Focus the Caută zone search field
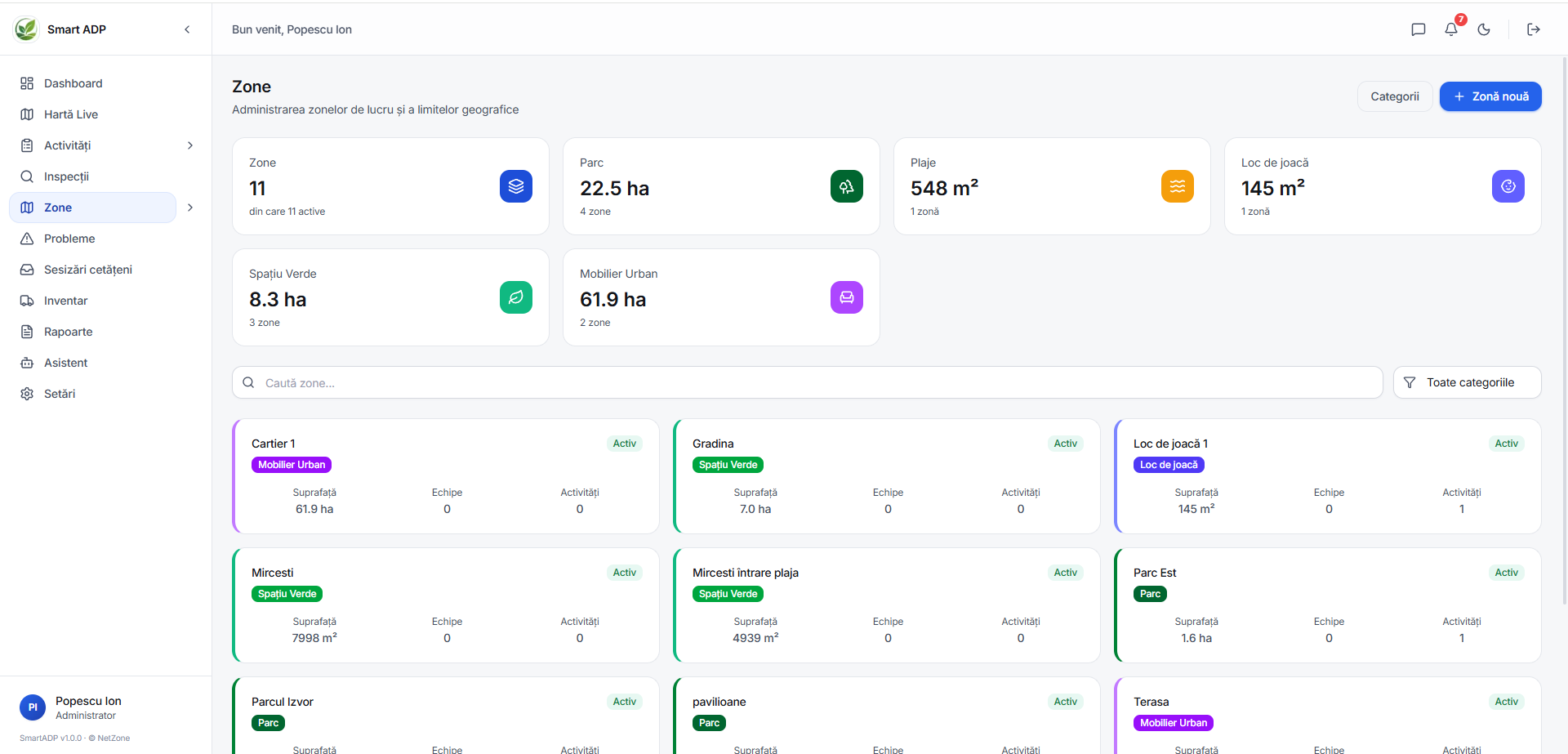Image resolution: width=1568 pixels, height=754 pixels. tap(807, 382)
